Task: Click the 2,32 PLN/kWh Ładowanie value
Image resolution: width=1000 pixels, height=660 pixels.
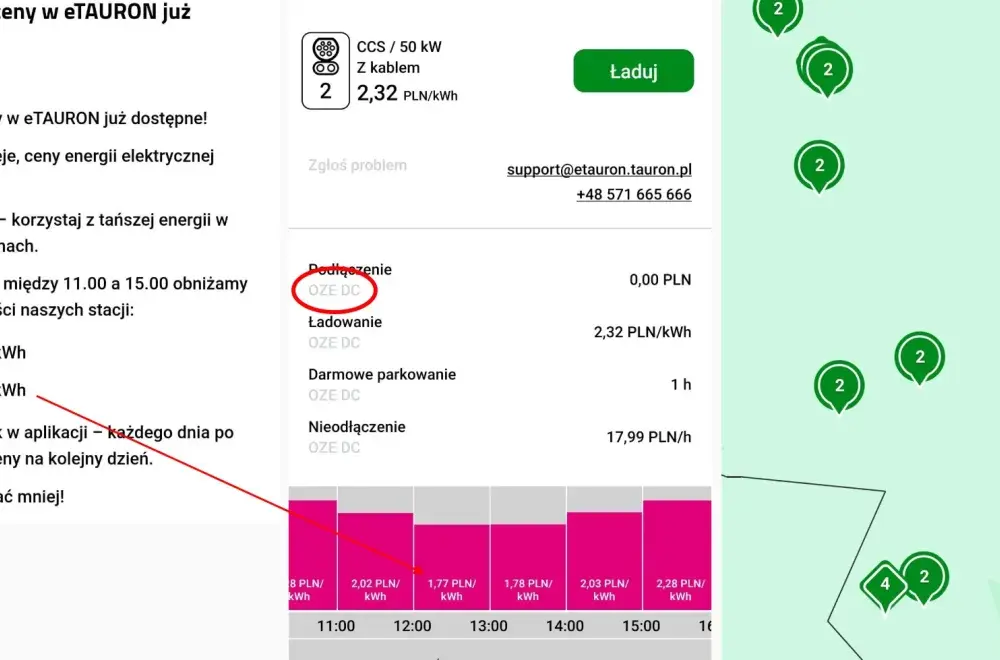Action: coord(642,332)
